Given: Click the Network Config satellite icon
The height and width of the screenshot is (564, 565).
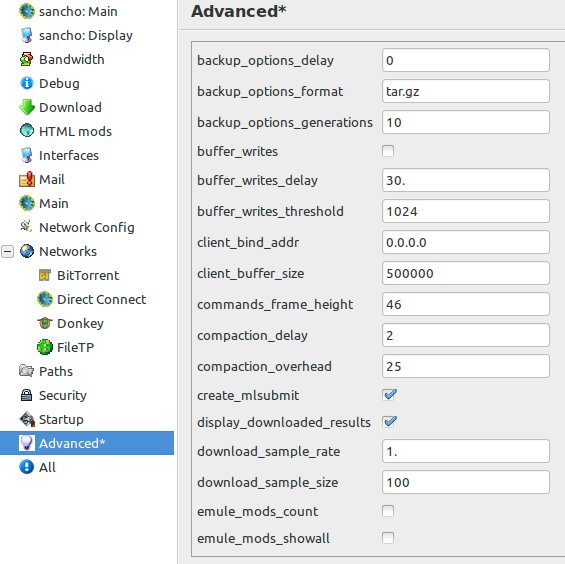Looking at the screenshot, I should tap(27, 227).
